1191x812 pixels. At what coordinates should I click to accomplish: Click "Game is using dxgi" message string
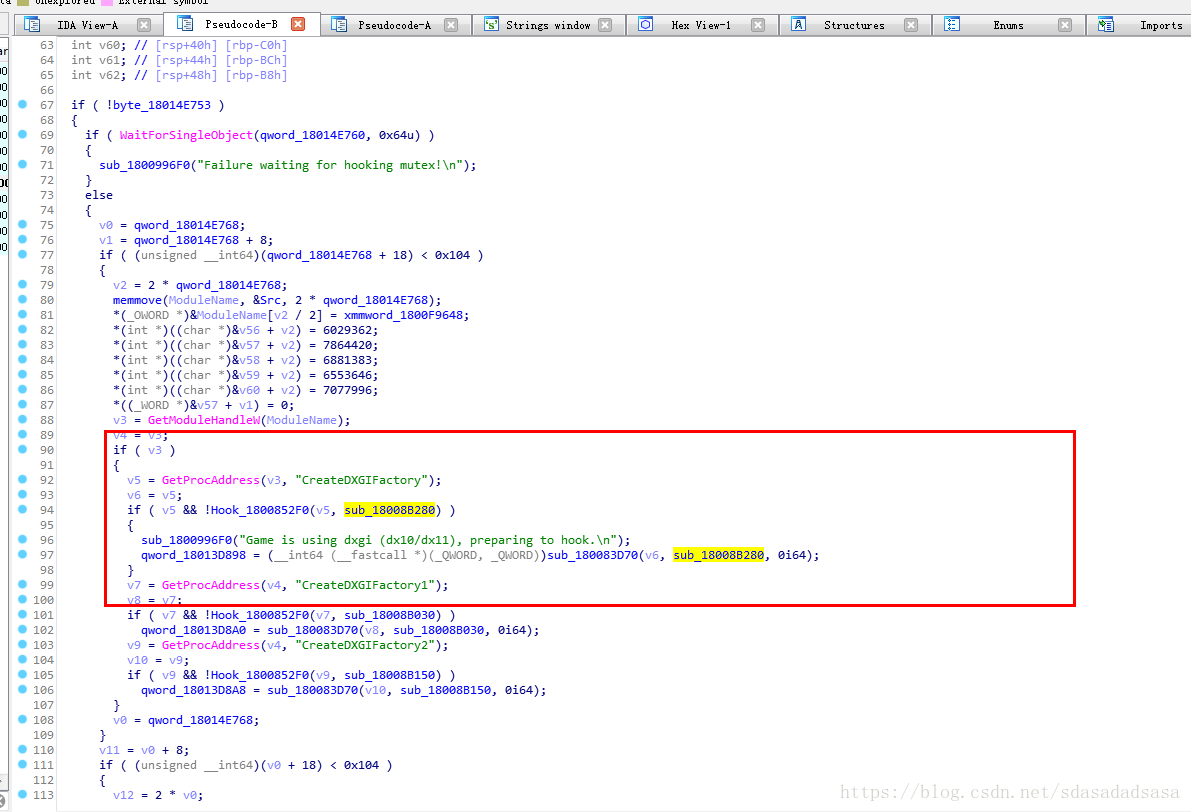(428, 540)
